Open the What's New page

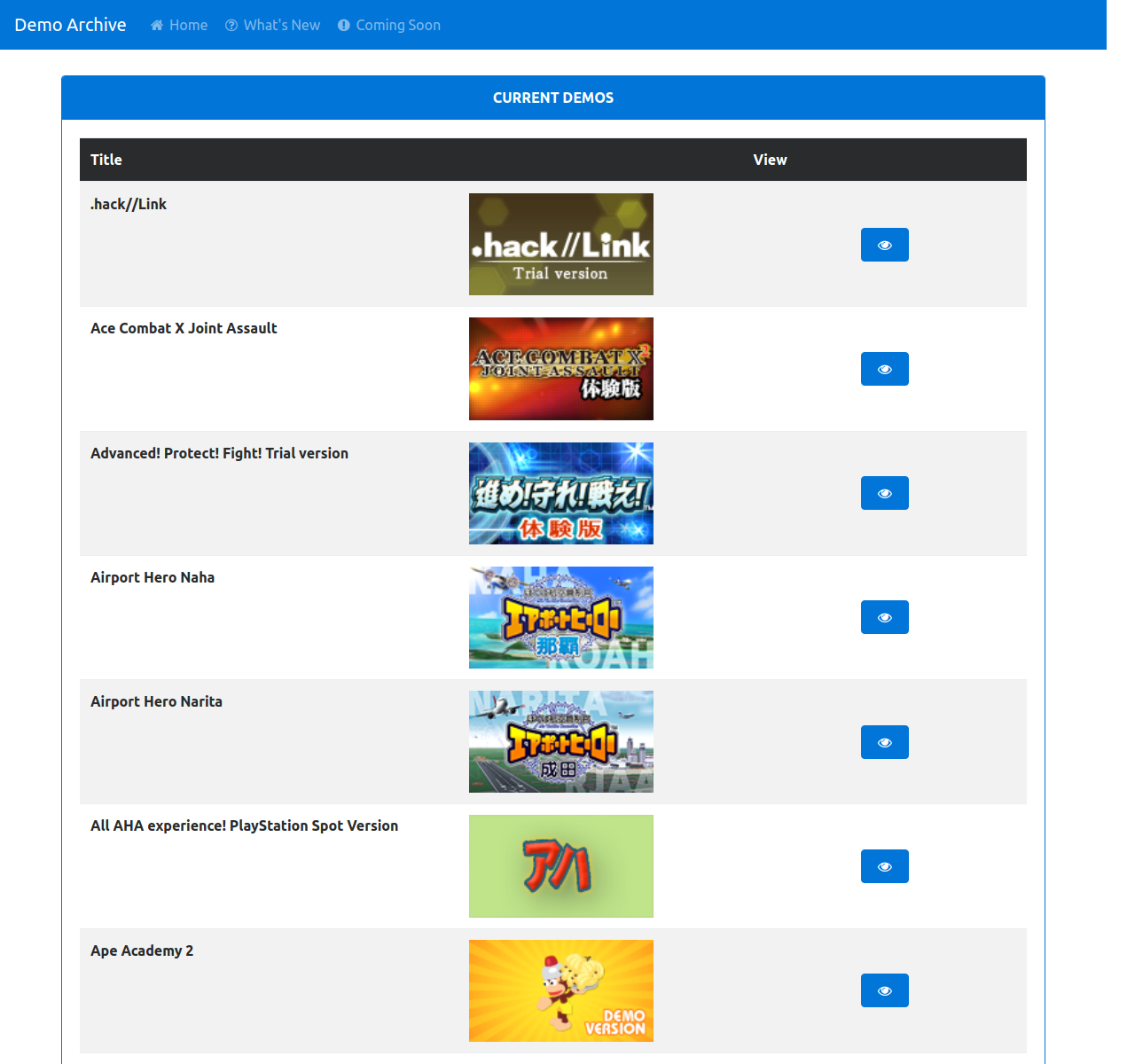tap(273, 25)
